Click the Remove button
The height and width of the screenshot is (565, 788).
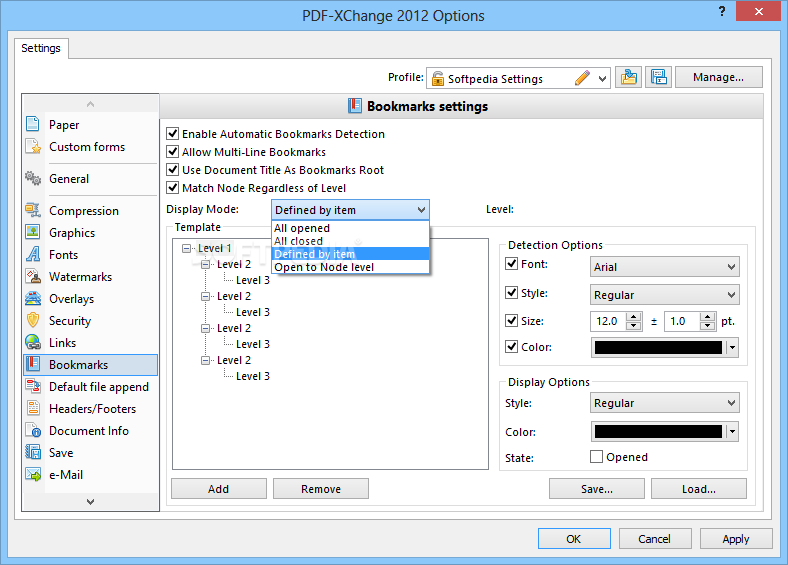[x=321, y=489]
